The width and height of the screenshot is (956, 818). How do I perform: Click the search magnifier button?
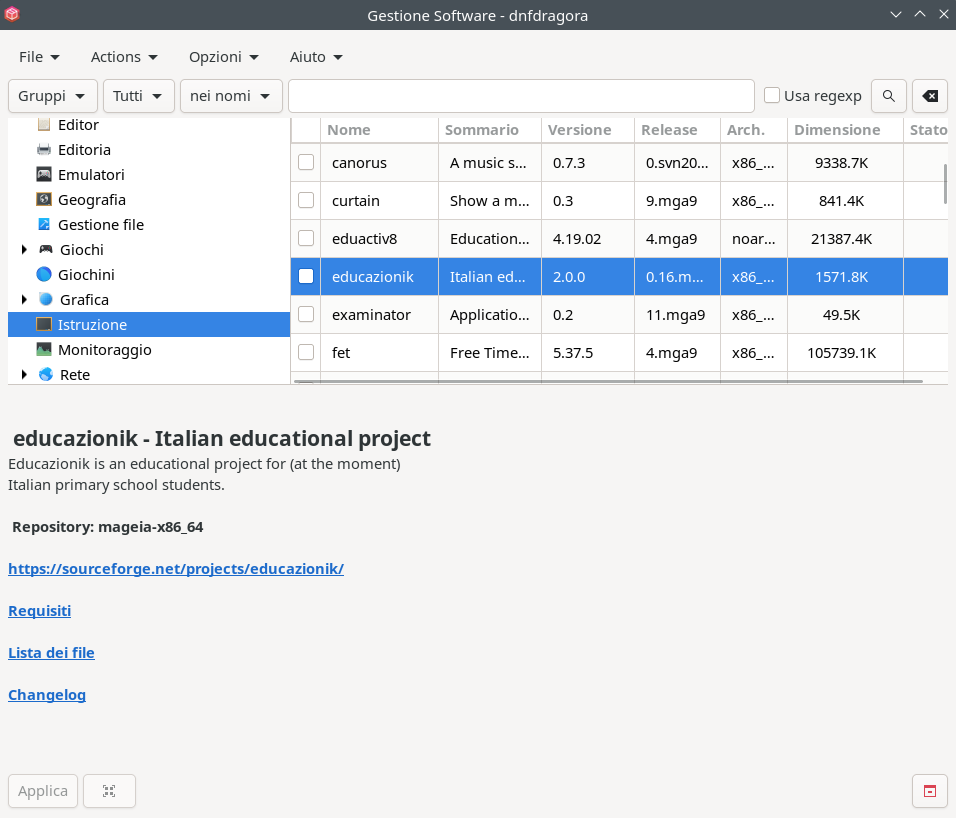point(888,96)
